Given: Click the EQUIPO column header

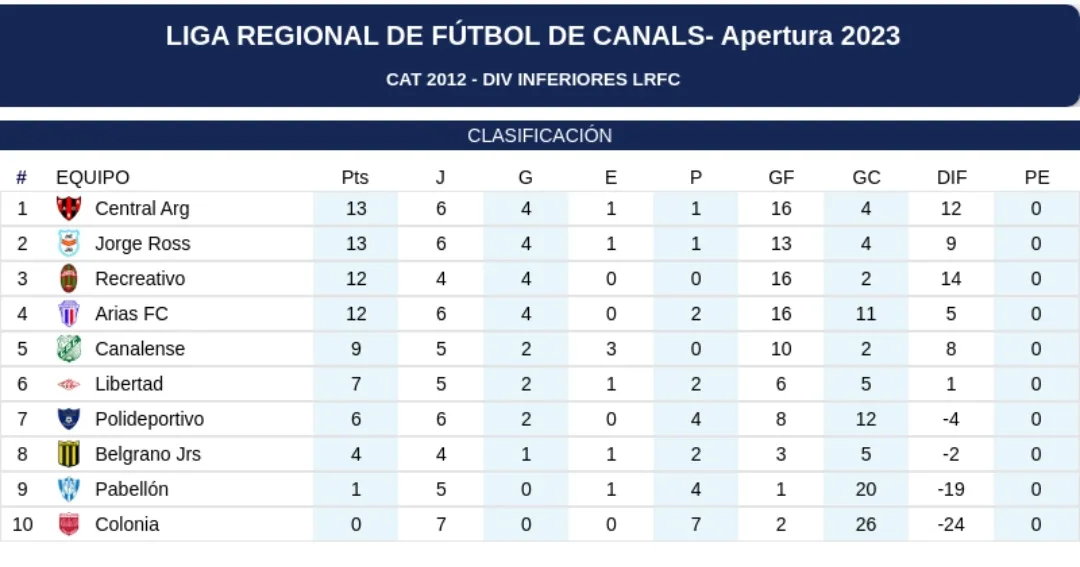Looking at the screenshot, I should [93, 177].
